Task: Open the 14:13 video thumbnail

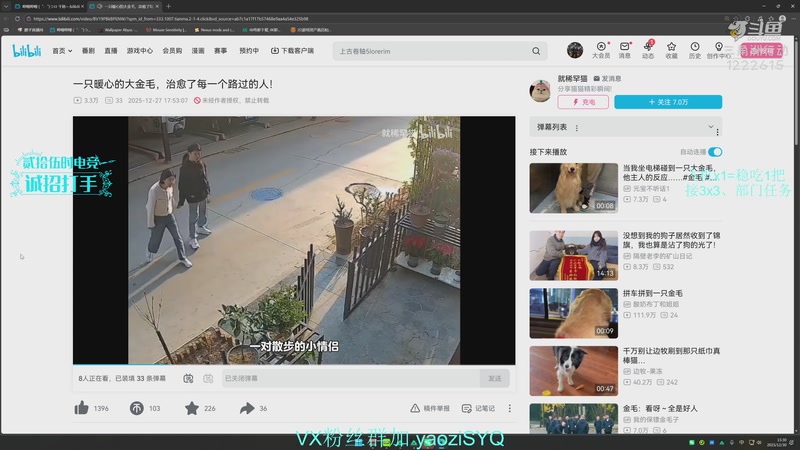Action: 573,255
